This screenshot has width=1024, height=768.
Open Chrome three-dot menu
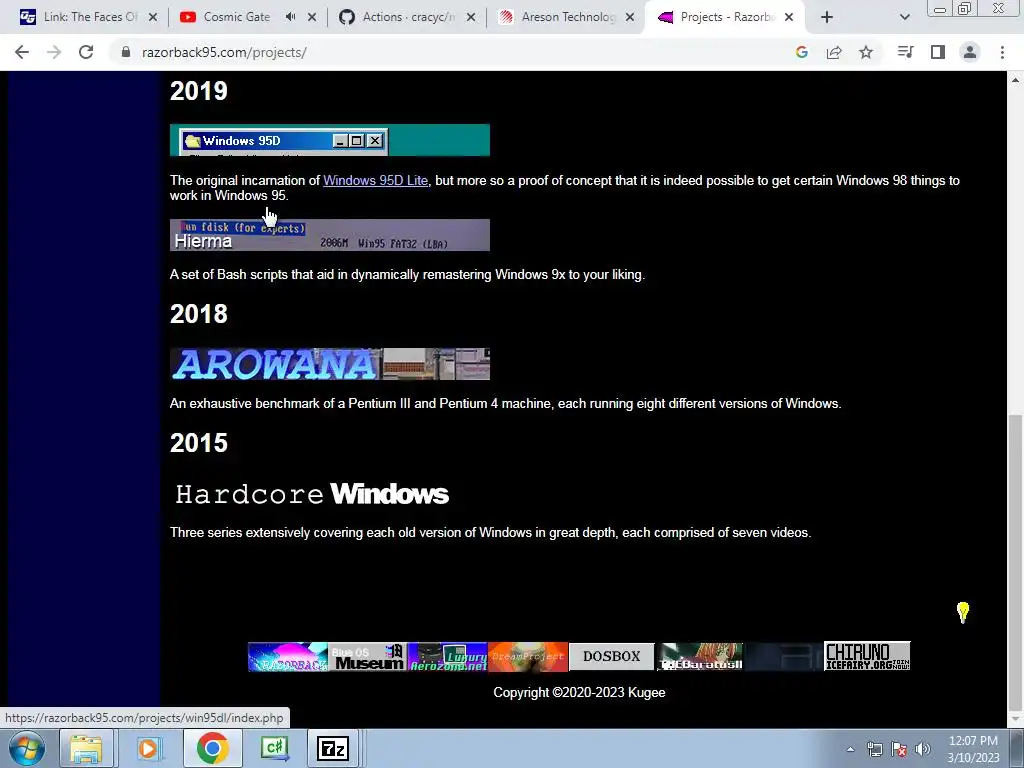click(1002, 52)
